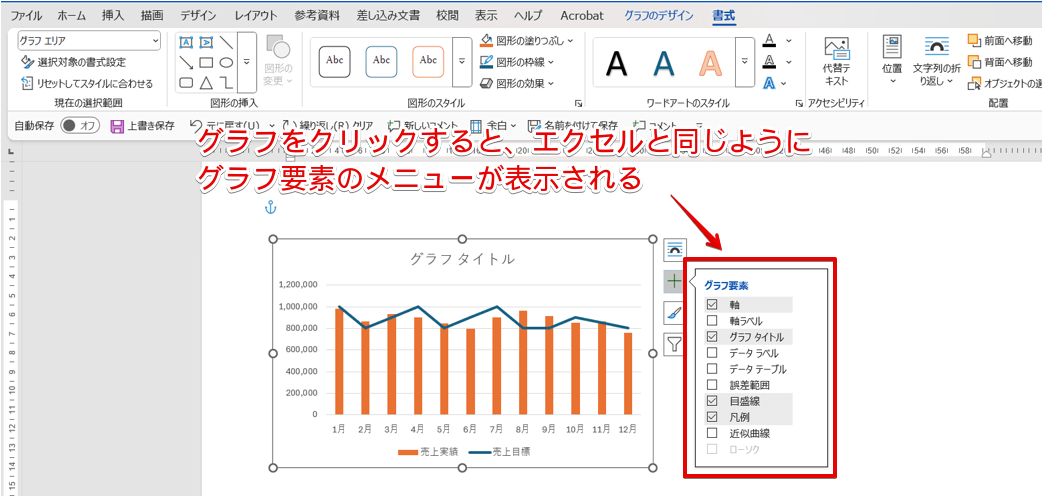Image resolution: width=1045 pixels, height=499 pixels.
Task: Expand the shapes gallery more arrow
Action: [247, 62]
